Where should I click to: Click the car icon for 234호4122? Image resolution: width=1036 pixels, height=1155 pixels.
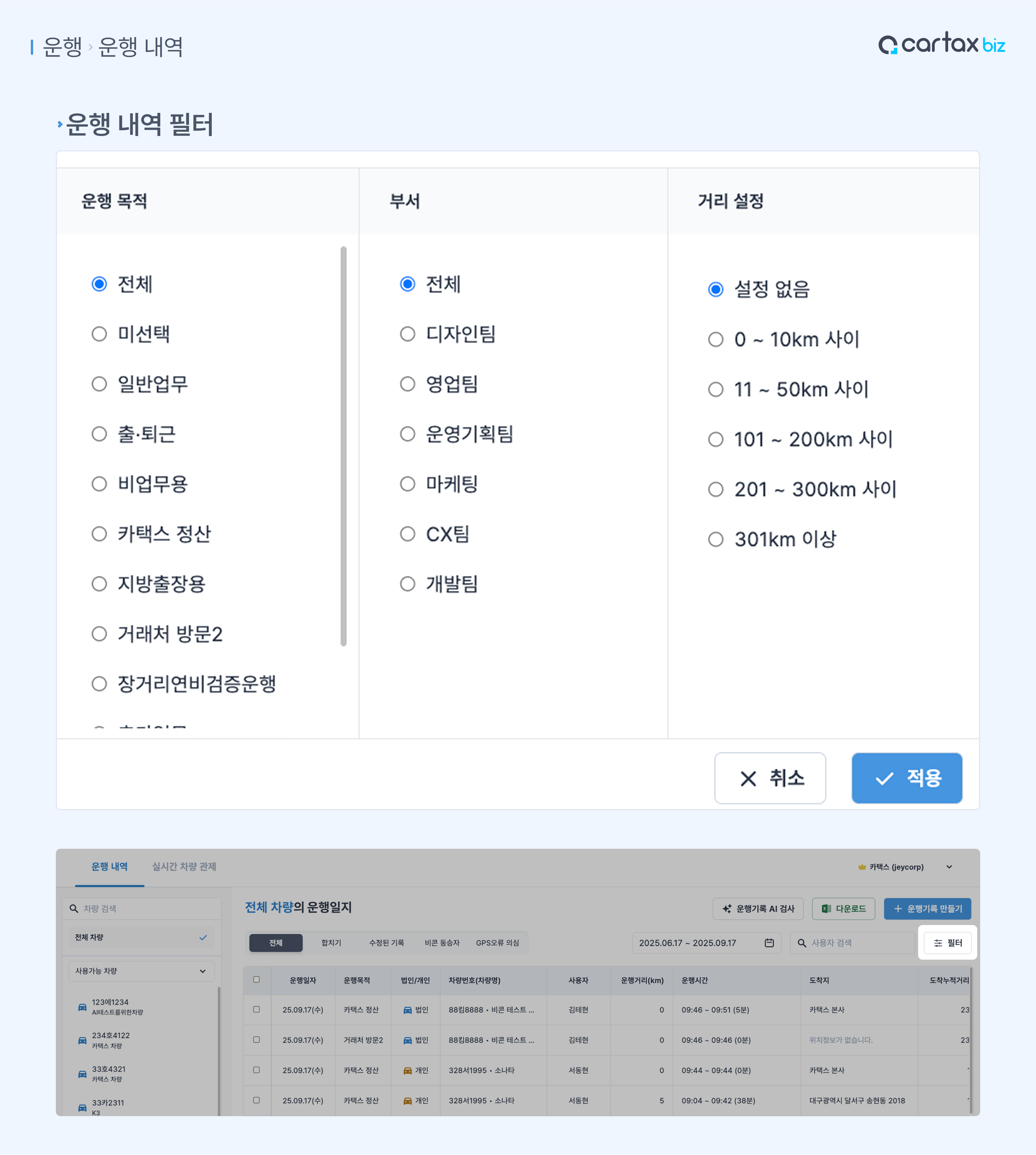(82, 1040)
